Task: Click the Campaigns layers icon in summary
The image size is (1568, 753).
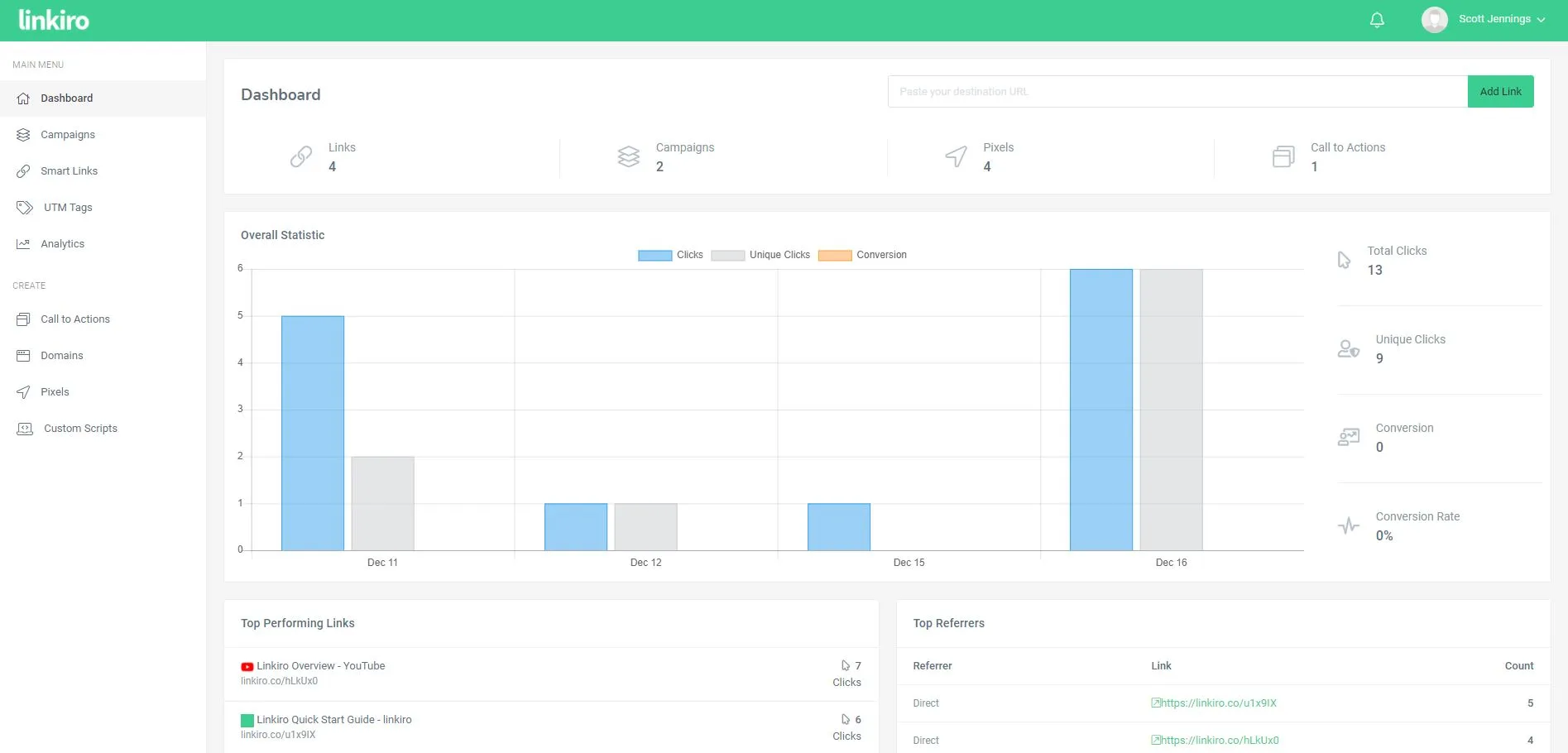Action: coord(629,156)
